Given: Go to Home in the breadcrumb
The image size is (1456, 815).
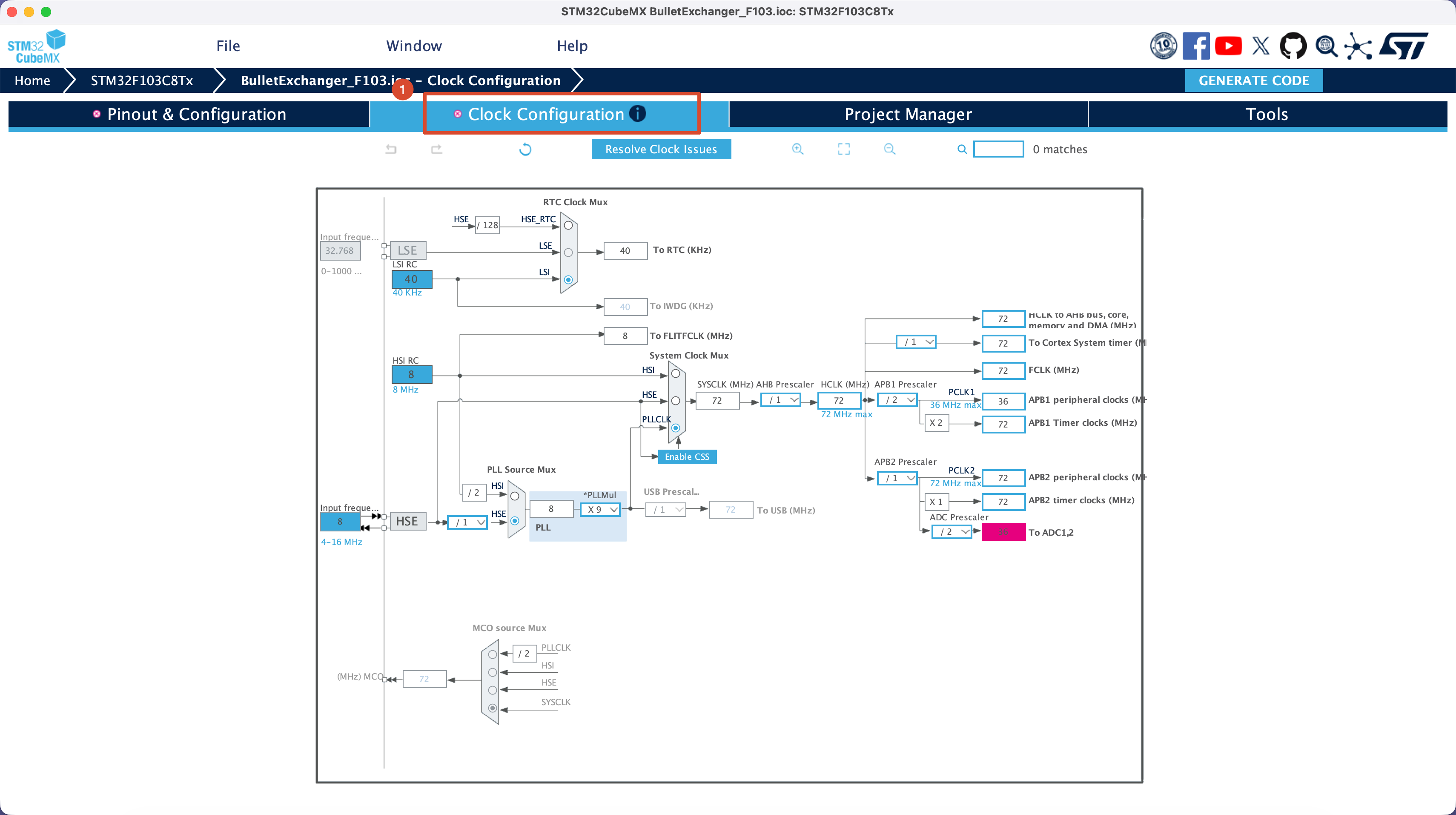Looking at the screenshot, I should coord(32,80).
